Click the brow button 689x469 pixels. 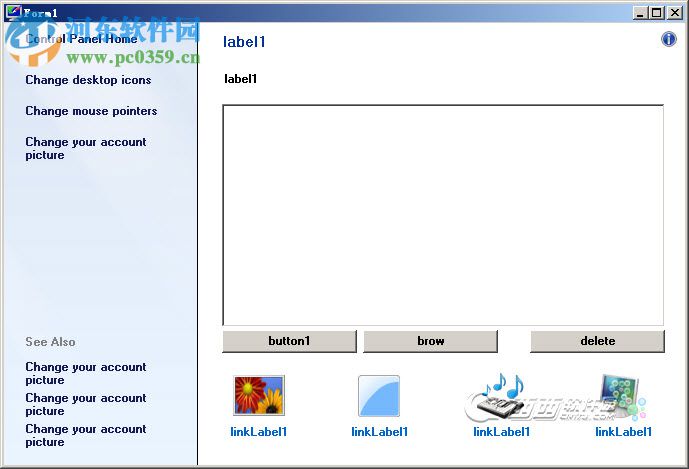[430, 341]
